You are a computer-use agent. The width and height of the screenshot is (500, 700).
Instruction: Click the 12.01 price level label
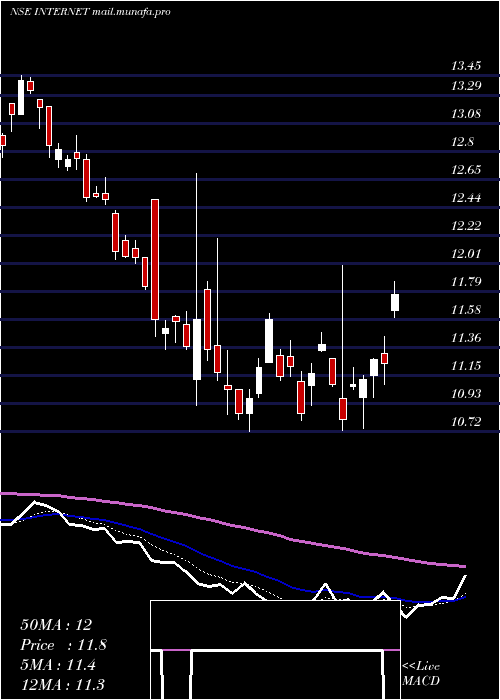pyautogui.click(x=466, y=254)
